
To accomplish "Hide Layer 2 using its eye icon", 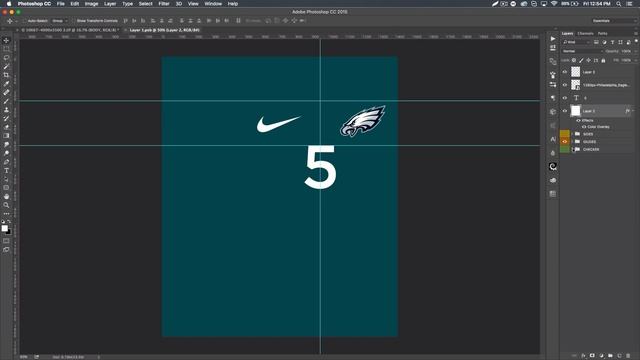I will [565, 111].
